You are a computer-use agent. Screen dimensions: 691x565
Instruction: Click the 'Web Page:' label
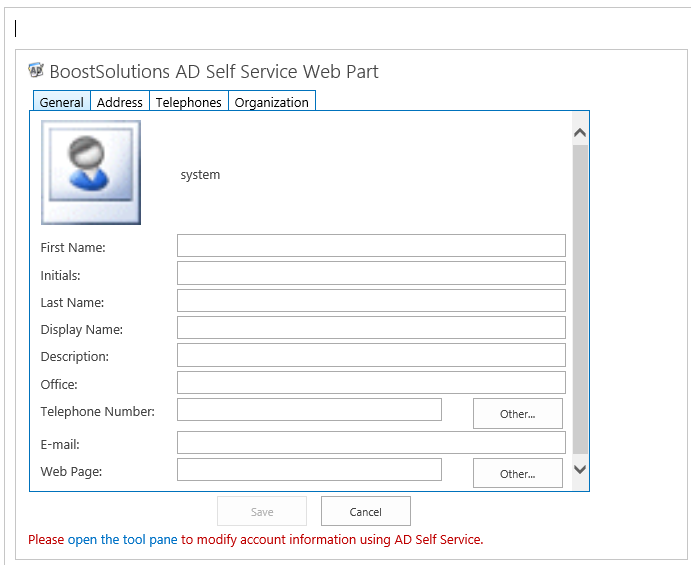click(x=71, y=472)
